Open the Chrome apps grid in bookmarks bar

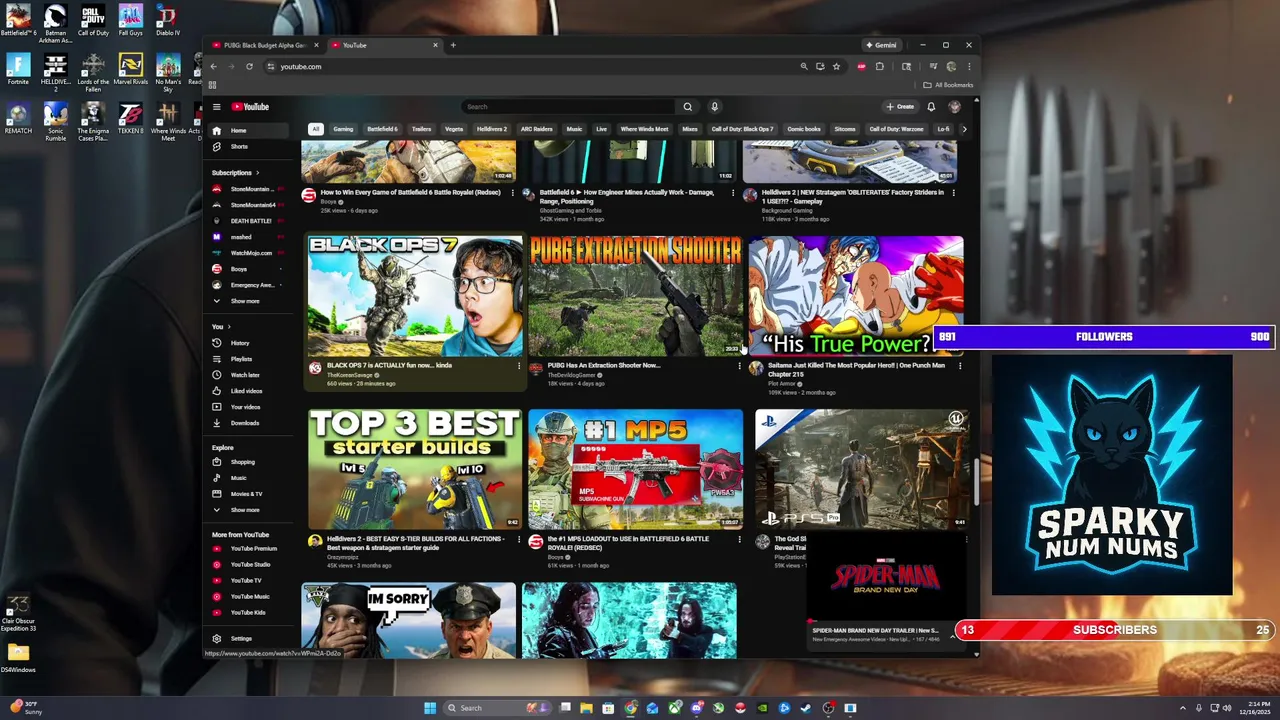pos(212,85)
